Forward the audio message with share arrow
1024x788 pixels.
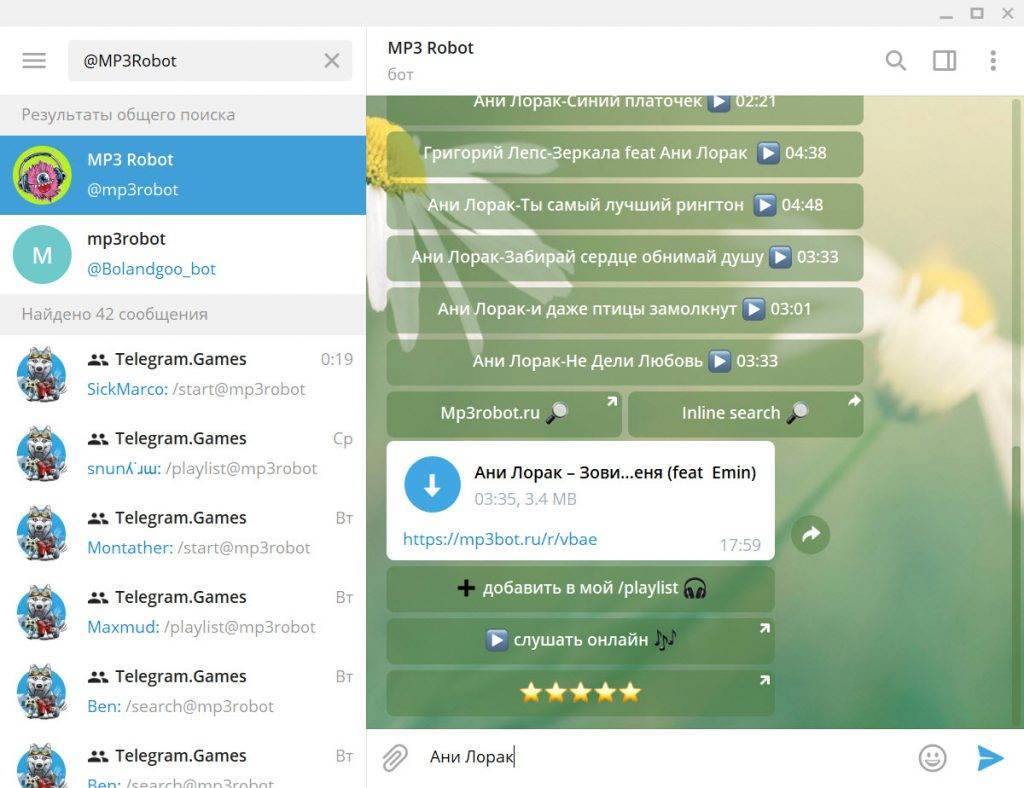(x=810, y=534)
